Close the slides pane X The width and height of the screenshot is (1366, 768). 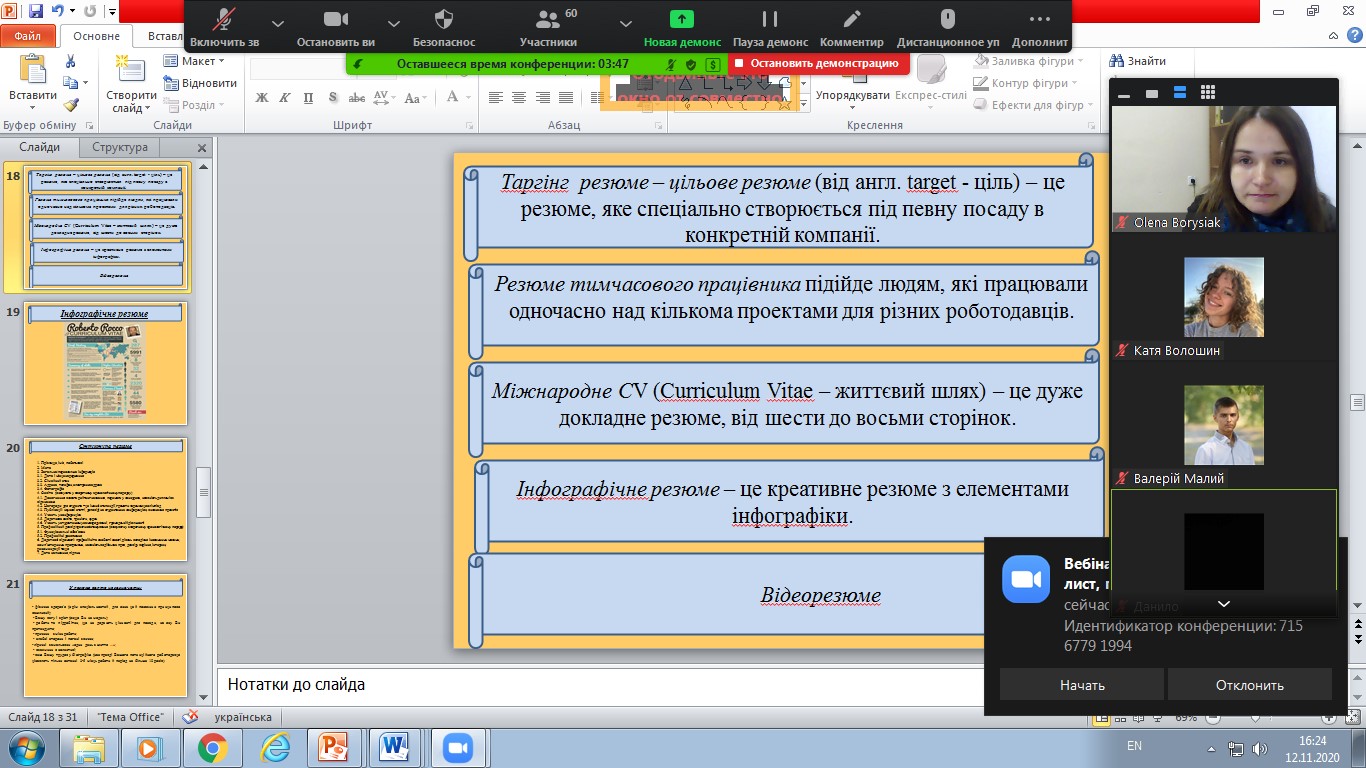pos(201,148)
